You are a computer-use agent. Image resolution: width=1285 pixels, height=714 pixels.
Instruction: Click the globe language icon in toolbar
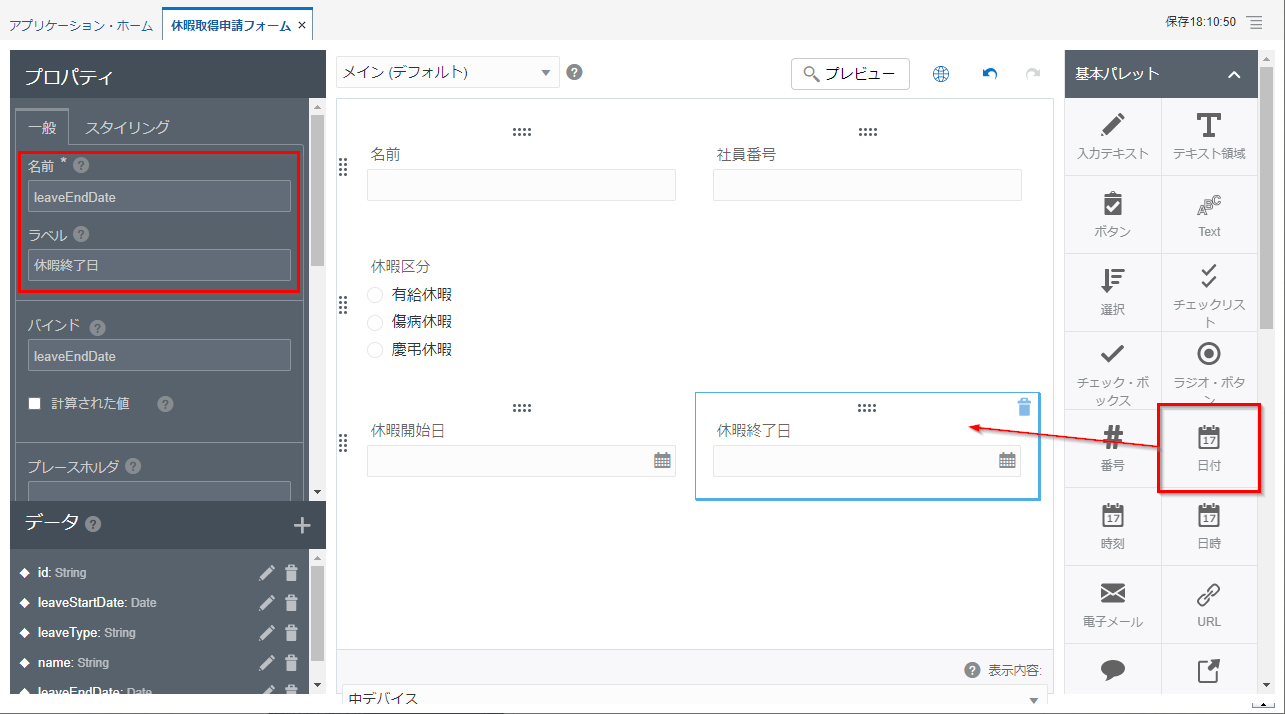940,74
